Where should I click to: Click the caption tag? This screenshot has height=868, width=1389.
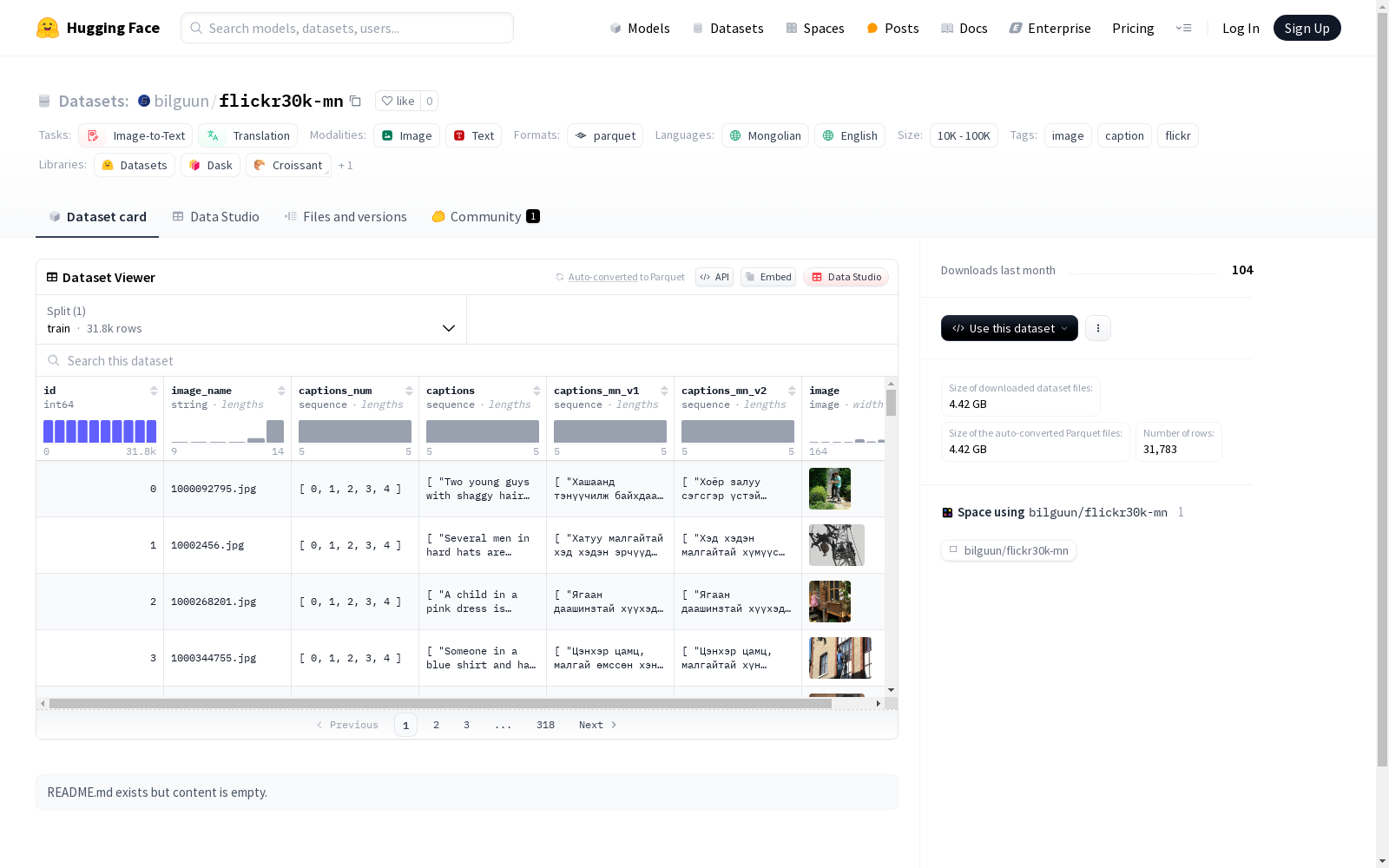click(1124, 135)
